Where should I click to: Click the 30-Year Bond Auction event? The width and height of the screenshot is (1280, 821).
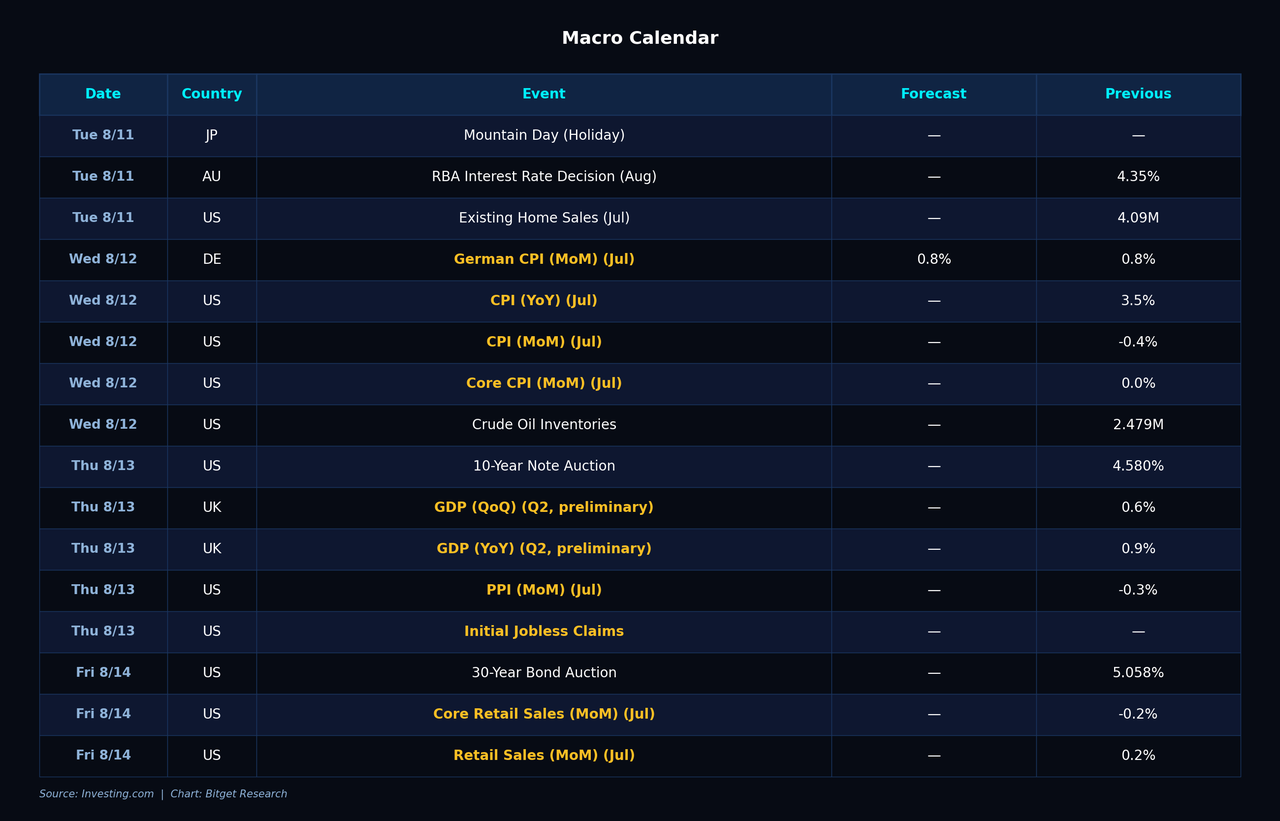point(544,673)
